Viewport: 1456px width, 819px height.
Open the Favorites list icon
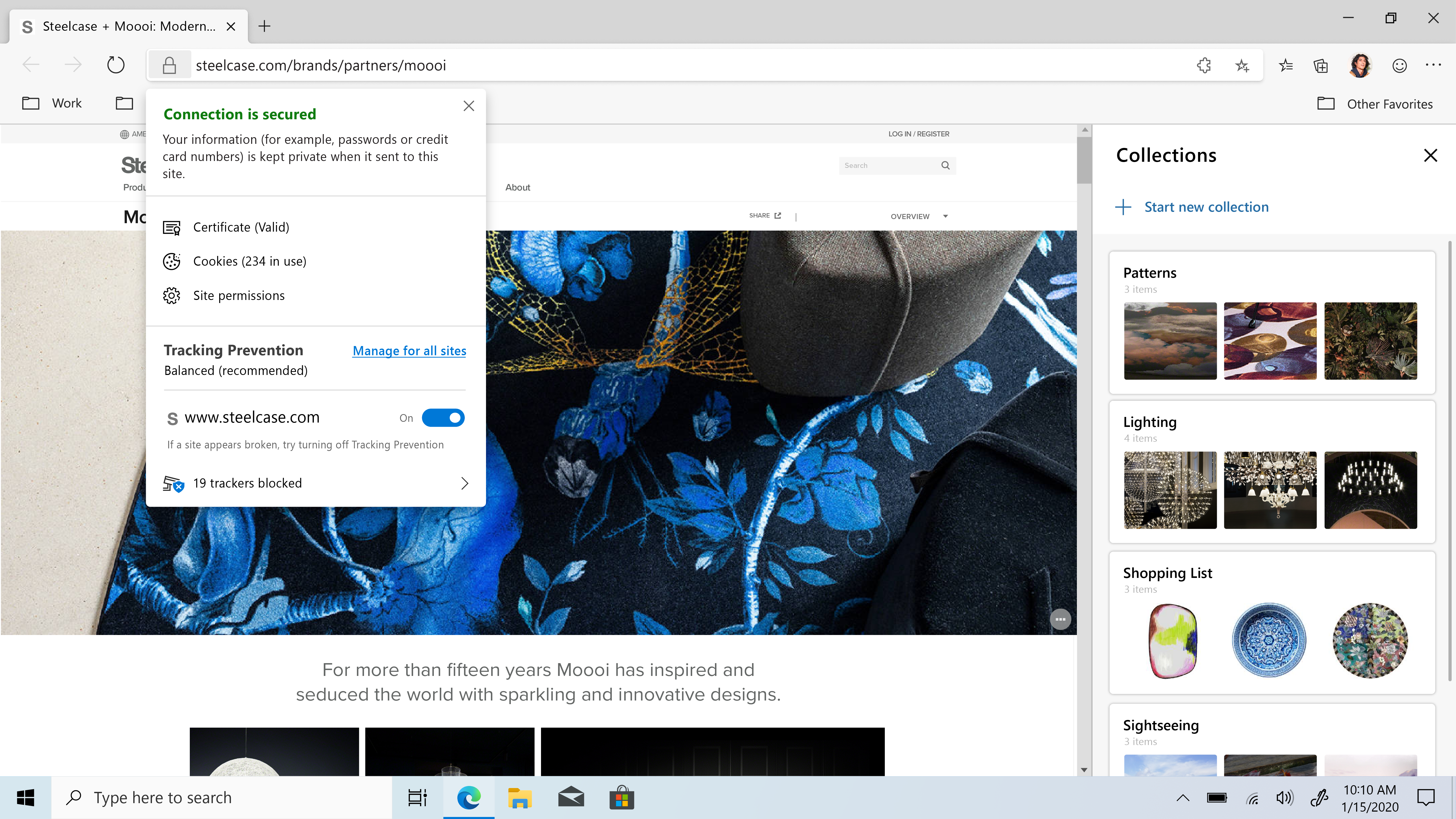[1286, 66]
